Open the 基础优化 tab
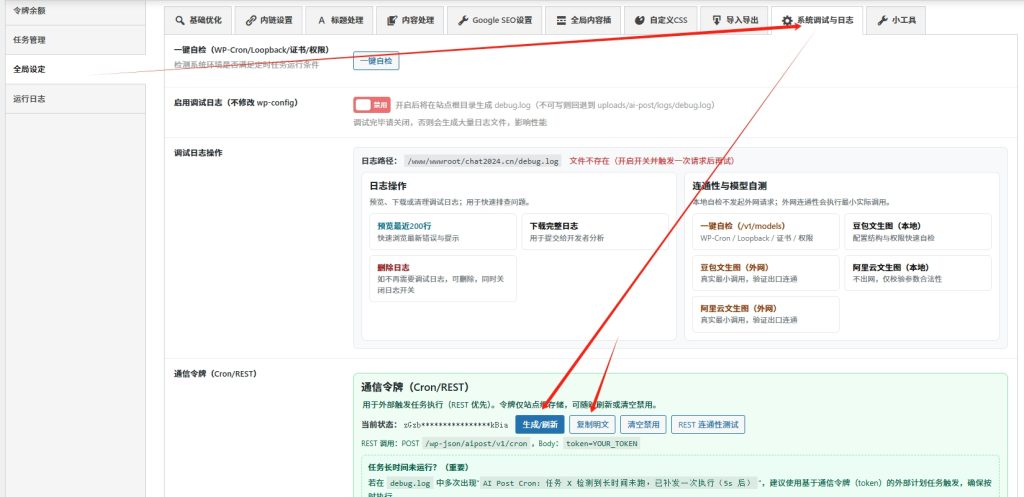Screen dimensions: 1024x497 click(x=199, y=20)
